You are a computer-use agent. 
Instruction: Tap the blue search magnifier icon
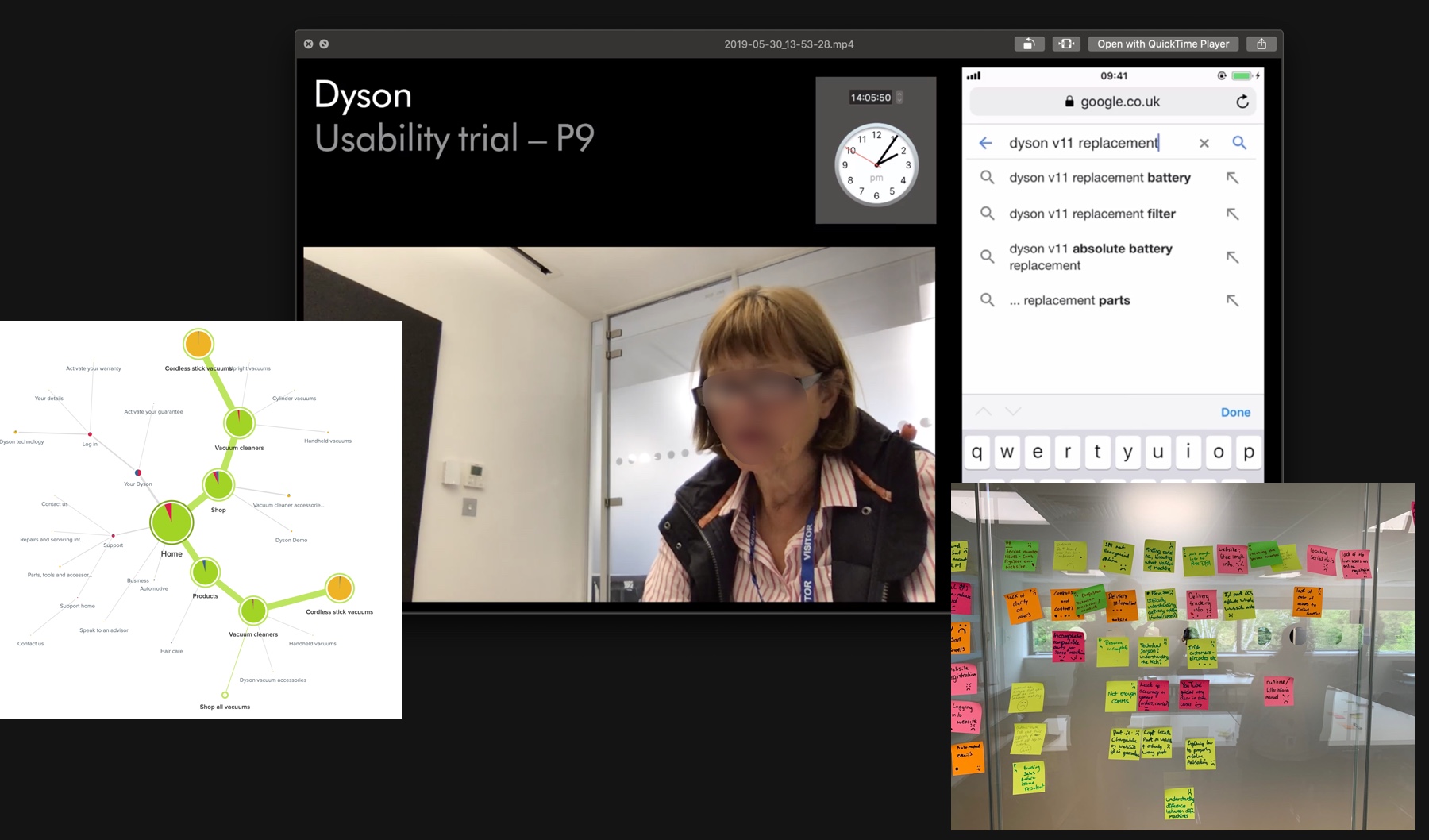[x=1239, y=143]
